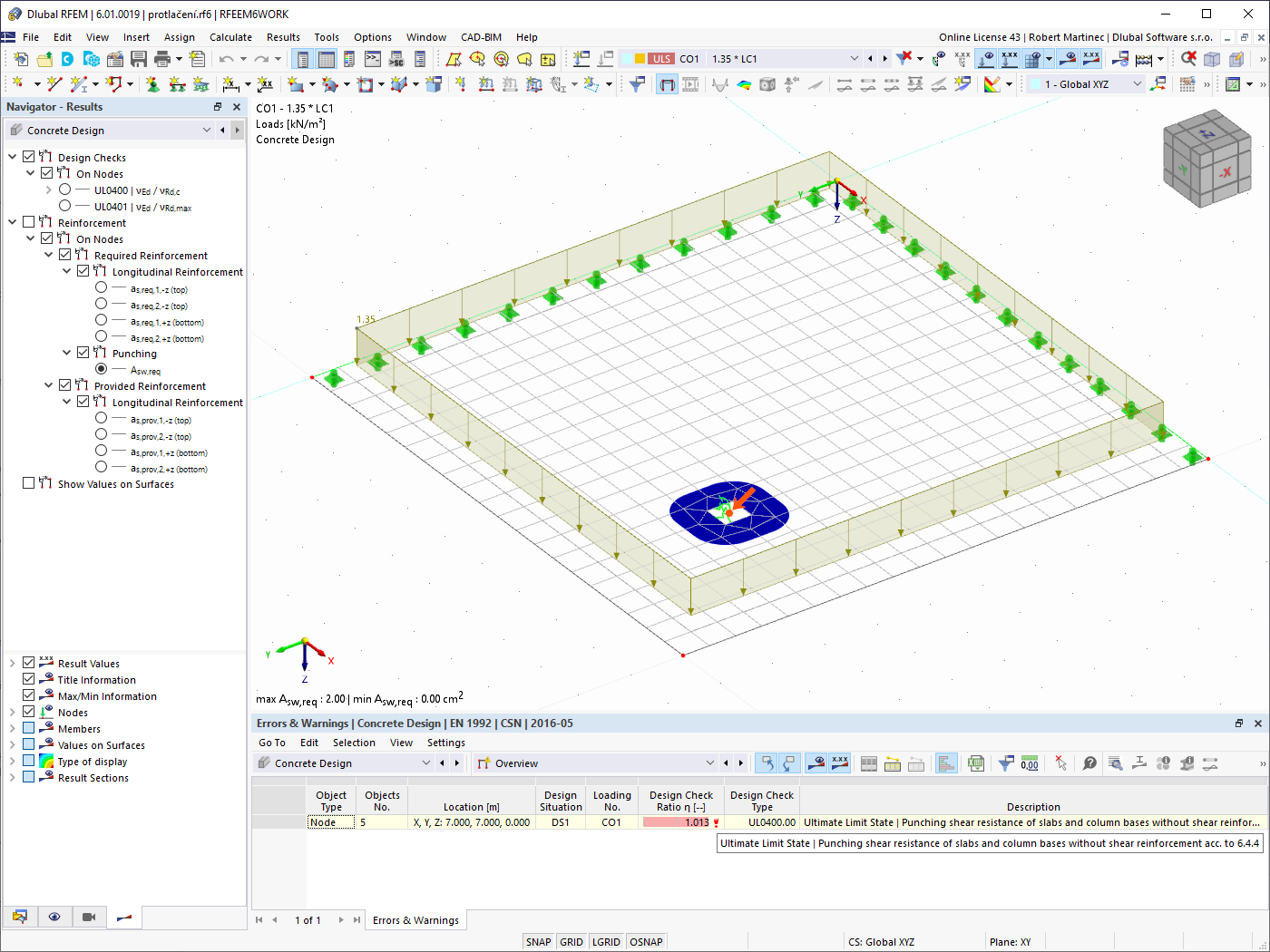Image resolution: width=1270 pixels, height=952 pixels.
Task: Open the script console icon
Action: (x=373, y=59)
